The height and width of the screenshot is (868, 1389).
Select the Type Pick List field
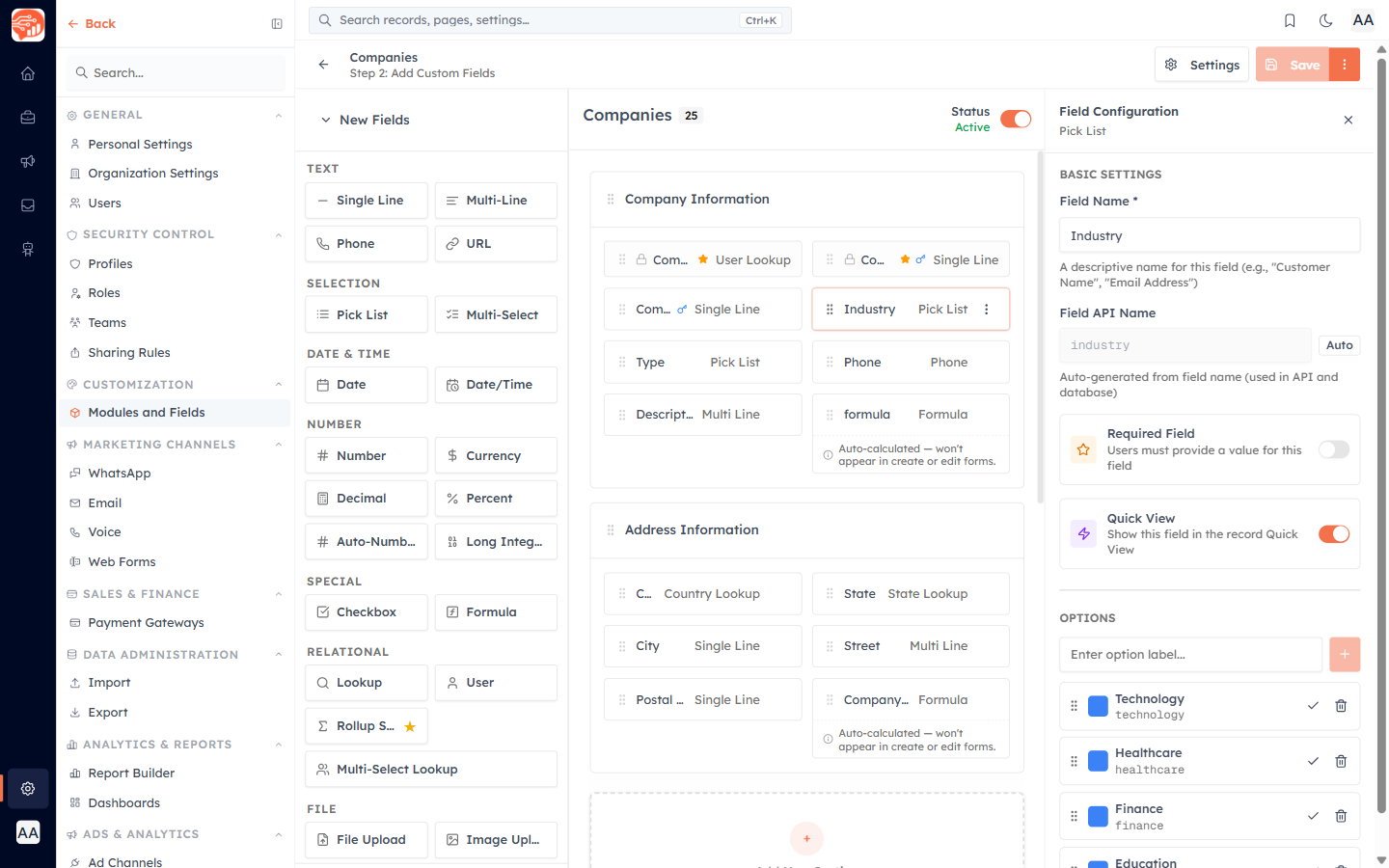[703, 363]
